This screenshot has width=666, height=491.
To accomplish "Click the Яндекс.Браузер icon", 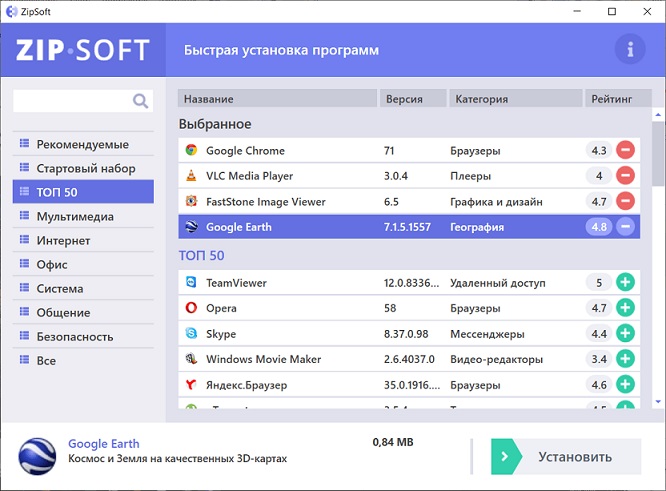I will (x=191, y=384).
